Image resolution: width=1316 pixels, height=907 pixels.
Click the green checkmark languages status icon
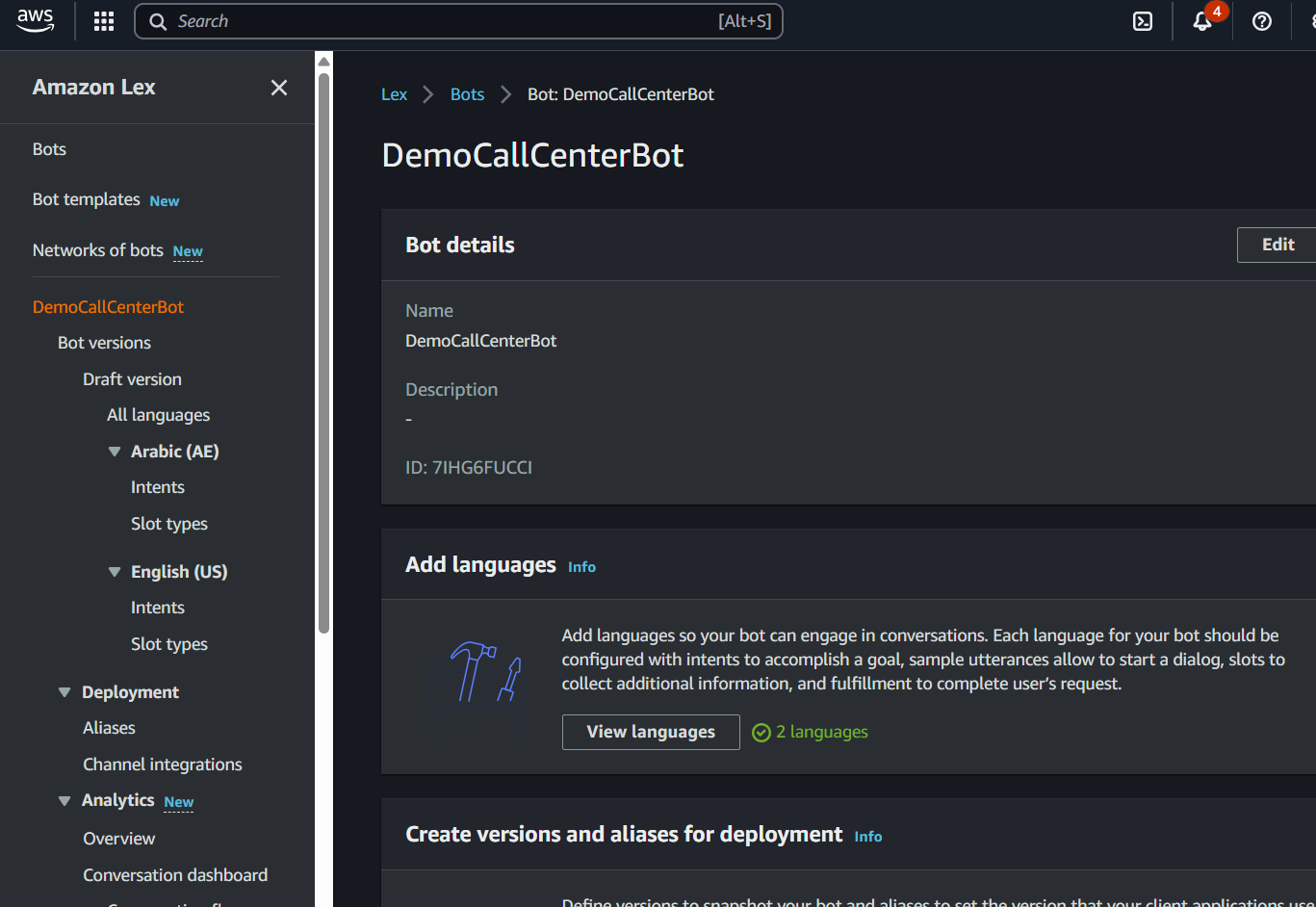[x=761, y=733]
